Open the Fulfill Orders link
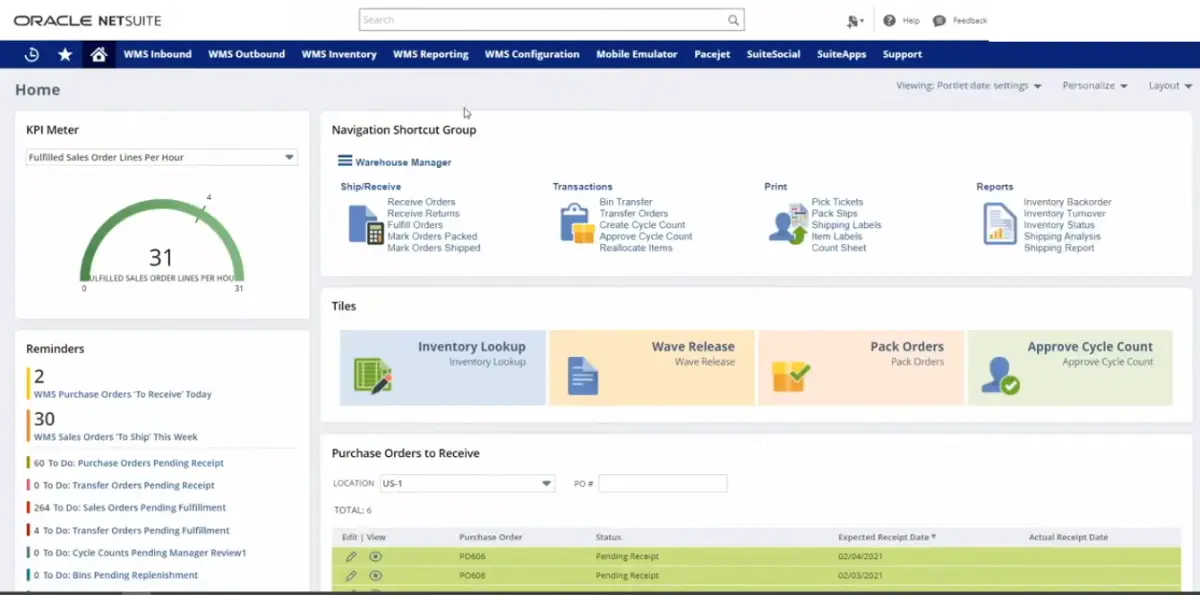Screen dimensions: 1200x600 (x=415, y=225)
